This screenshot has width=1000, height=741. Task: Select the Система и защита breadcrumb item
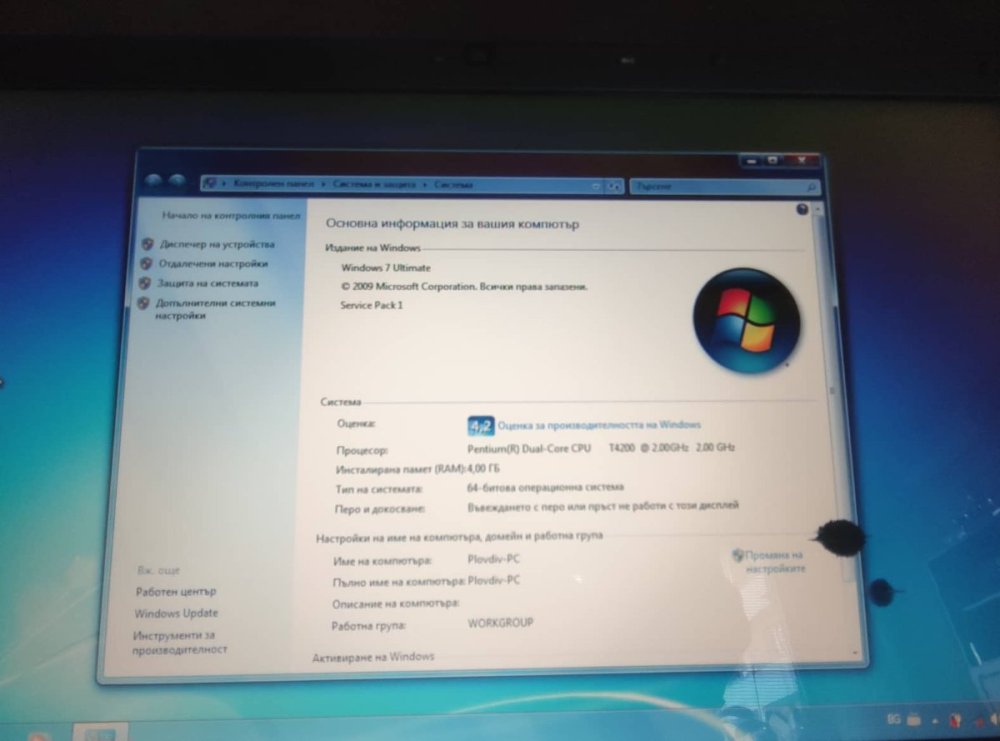(x=376, y=185)
